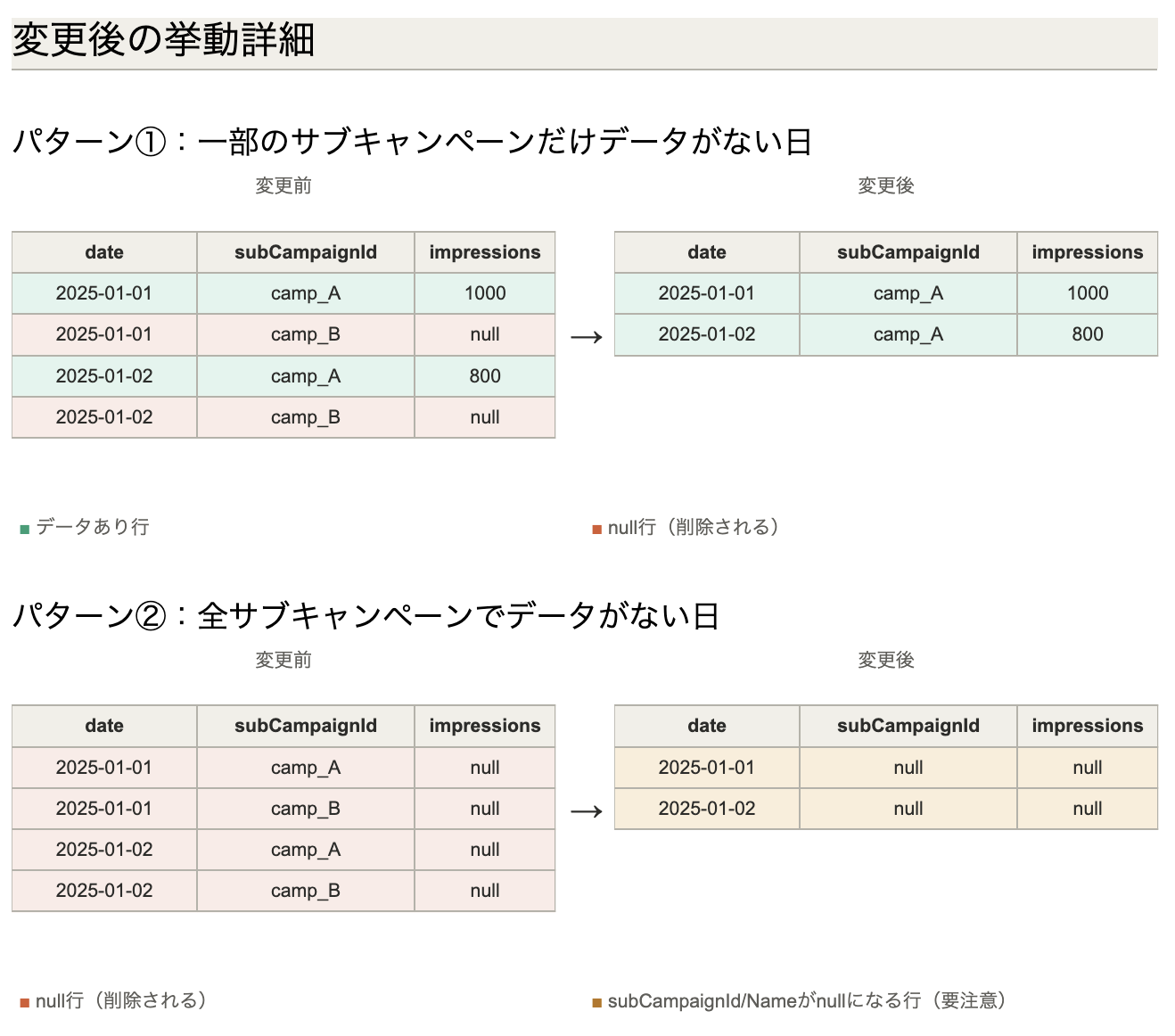Select the 1000 cell in パターン① 変更前 table

tap(485, 293)
